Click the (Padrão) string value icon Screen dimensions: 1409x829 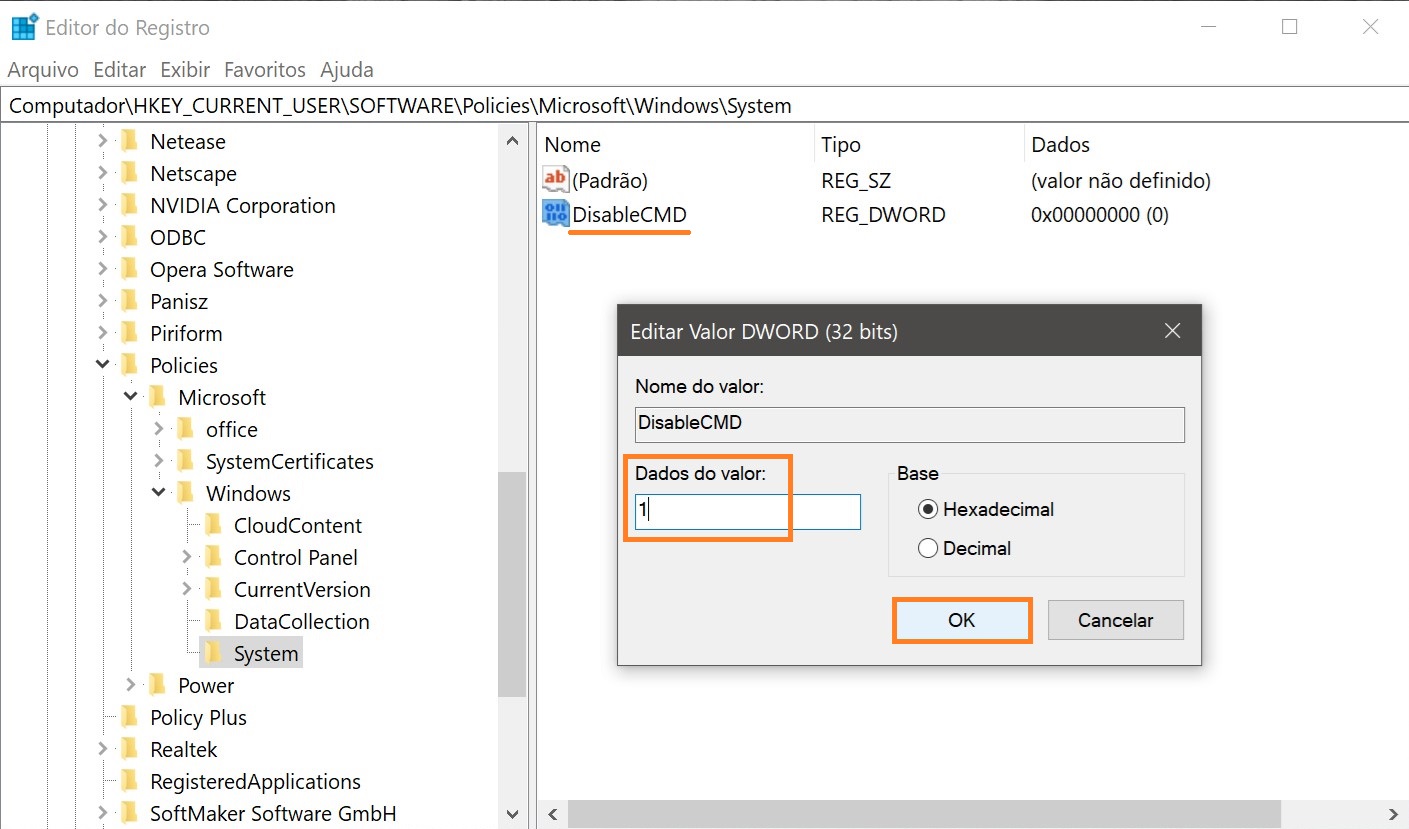coord(555,180)
